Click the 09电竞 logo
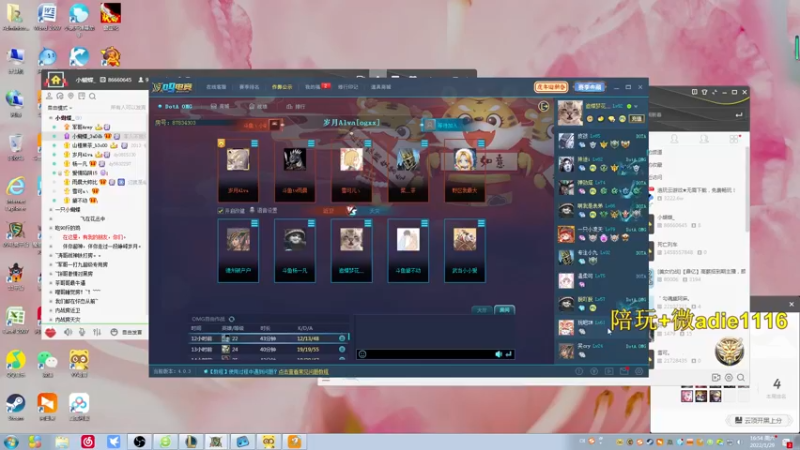Screen dimensions: 800x450 (x=172, y=87)
